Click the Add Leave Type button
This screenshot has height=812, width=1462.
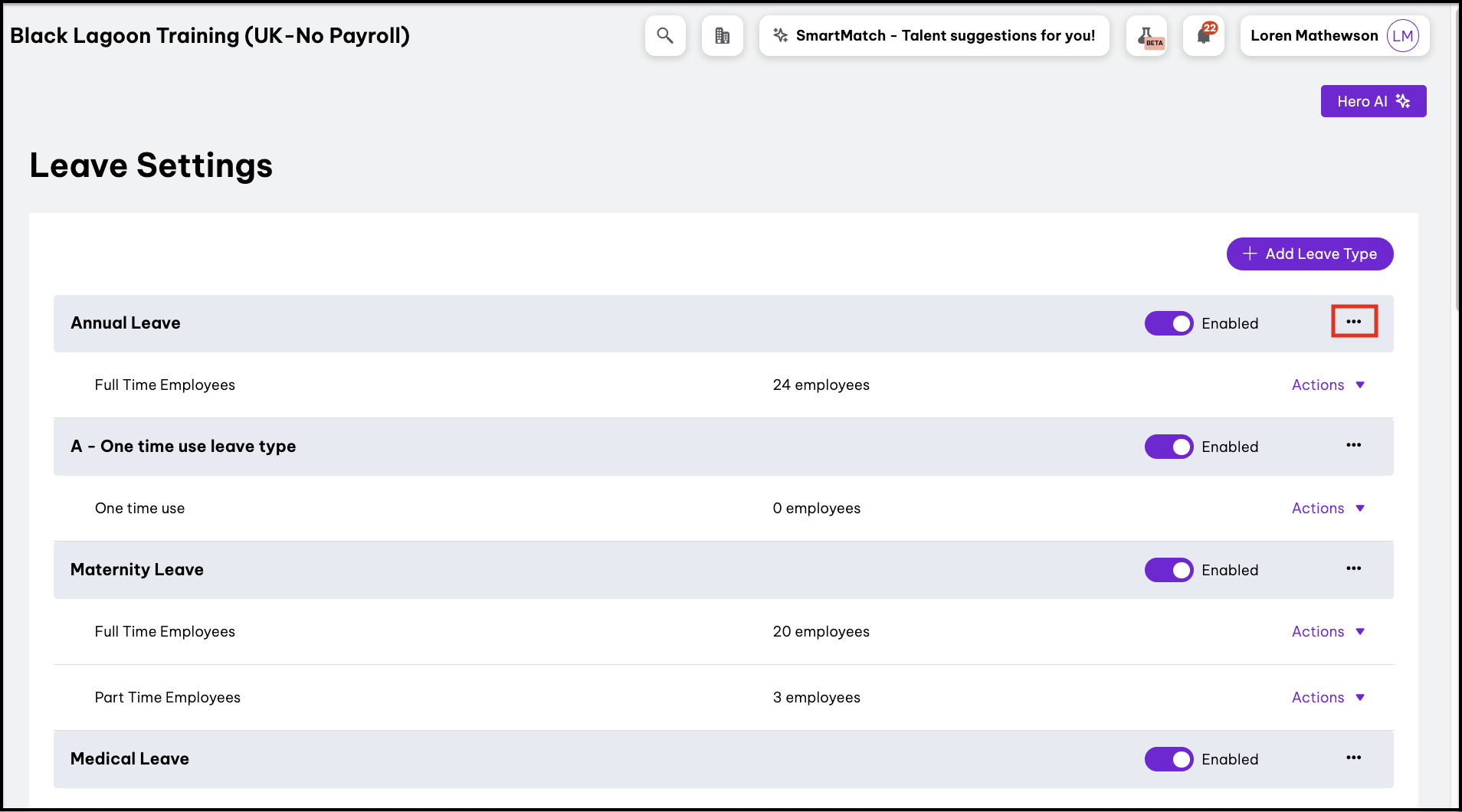point(1310,254)
